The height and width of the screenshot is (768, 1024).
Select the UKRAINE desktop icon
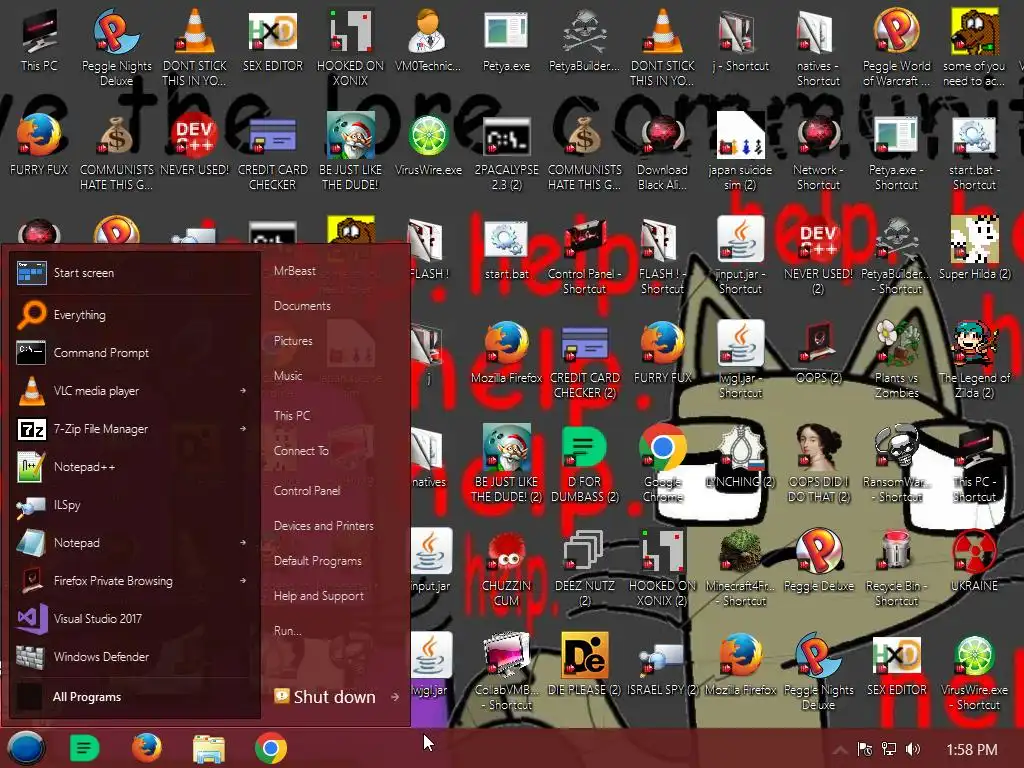click(x=974, y=560)
